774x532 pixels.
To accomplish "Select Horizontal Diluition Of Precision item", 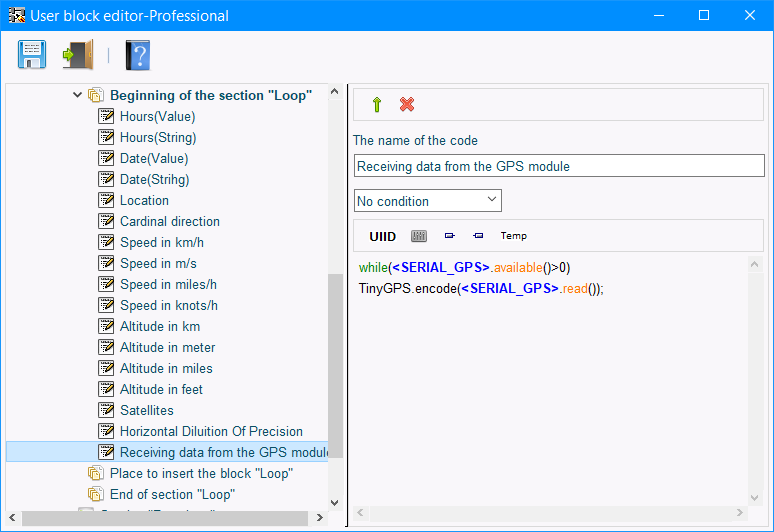I will (211, 431).
